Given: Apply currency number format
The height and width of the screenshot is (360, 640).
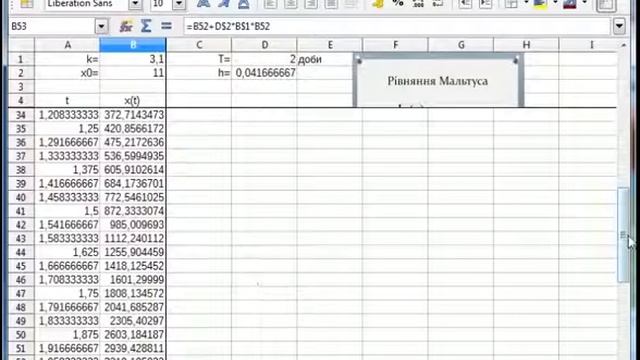Looking at the screenshot, I should (378, 4).
